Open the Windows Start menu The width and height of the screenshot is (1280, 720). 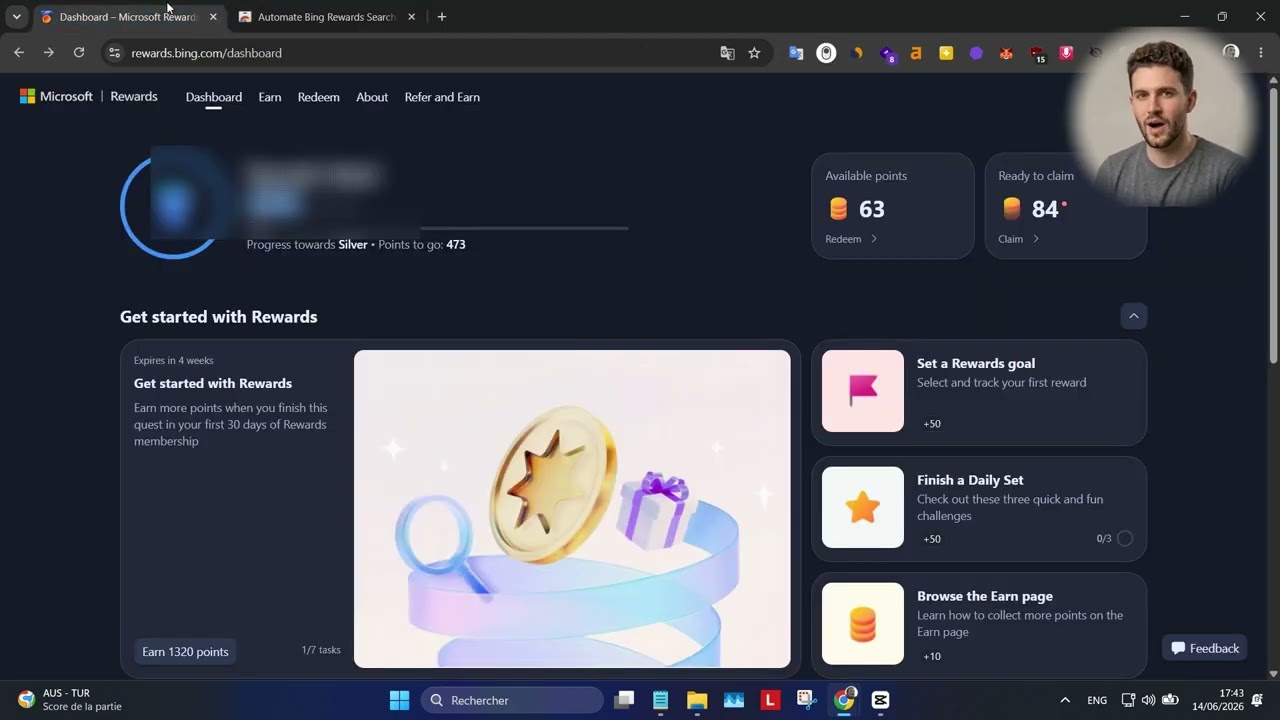coord(399,700)
